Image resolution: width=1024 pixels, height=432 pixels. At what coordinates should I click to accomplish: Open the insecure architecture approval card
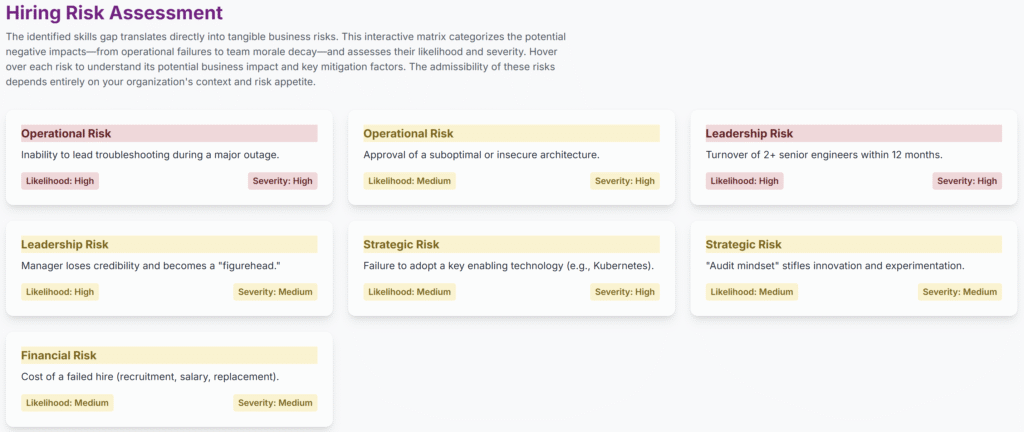click(x=511, y=157)
